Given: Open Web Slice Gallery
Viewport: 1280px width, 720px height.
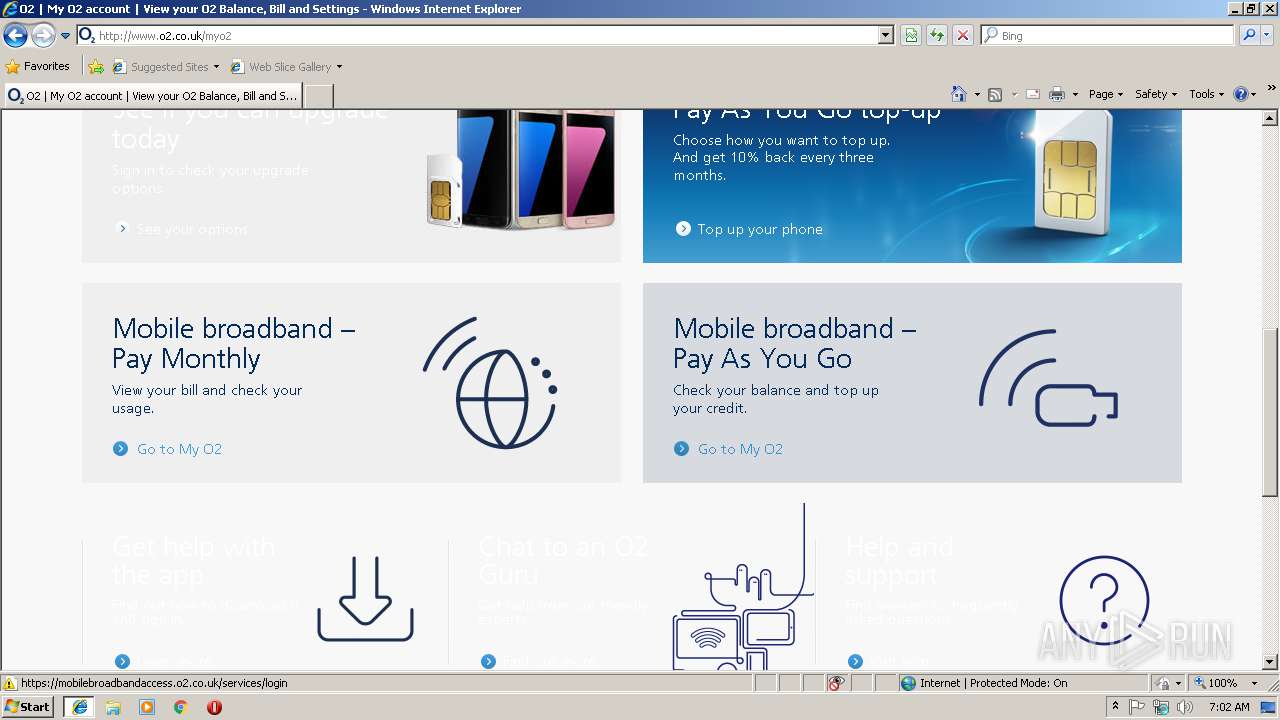Looking at the screenshot, I should click(x=286, y=67).
